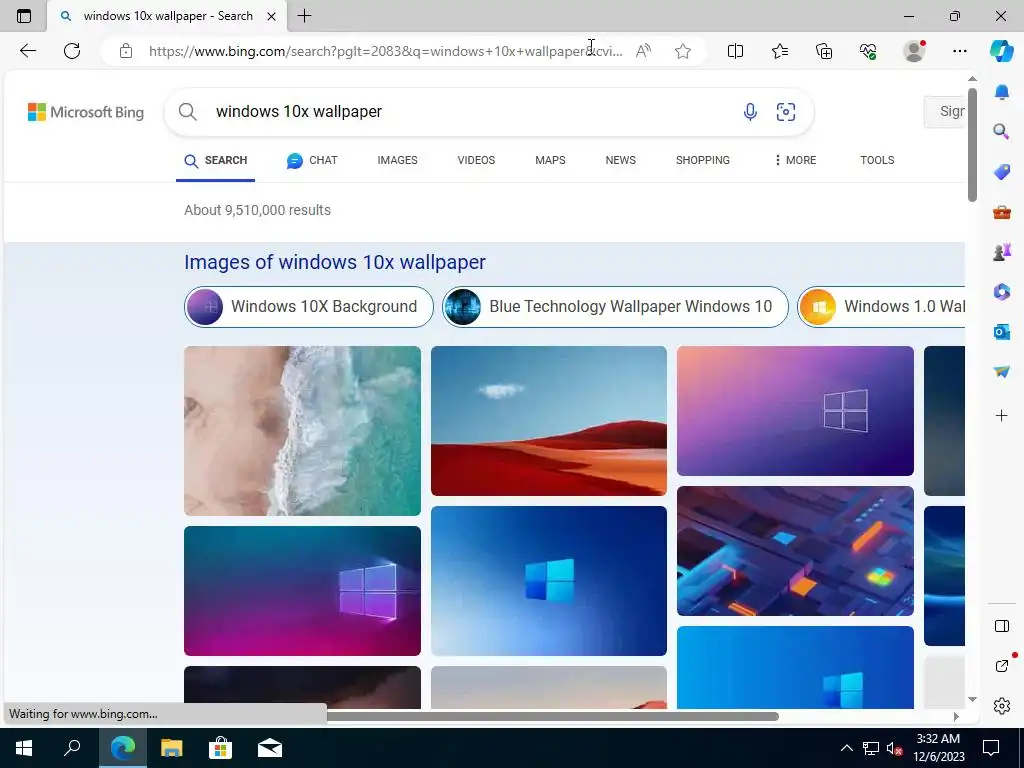Screen dimensions: 1024x768
Task: Open taskbar Search magnifier
Action: tap(72, 748)
